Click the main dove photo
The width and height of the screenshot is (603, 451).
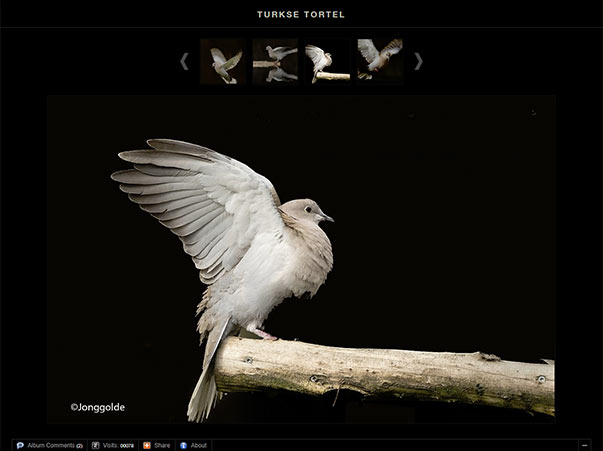click(x=301, y=258)
